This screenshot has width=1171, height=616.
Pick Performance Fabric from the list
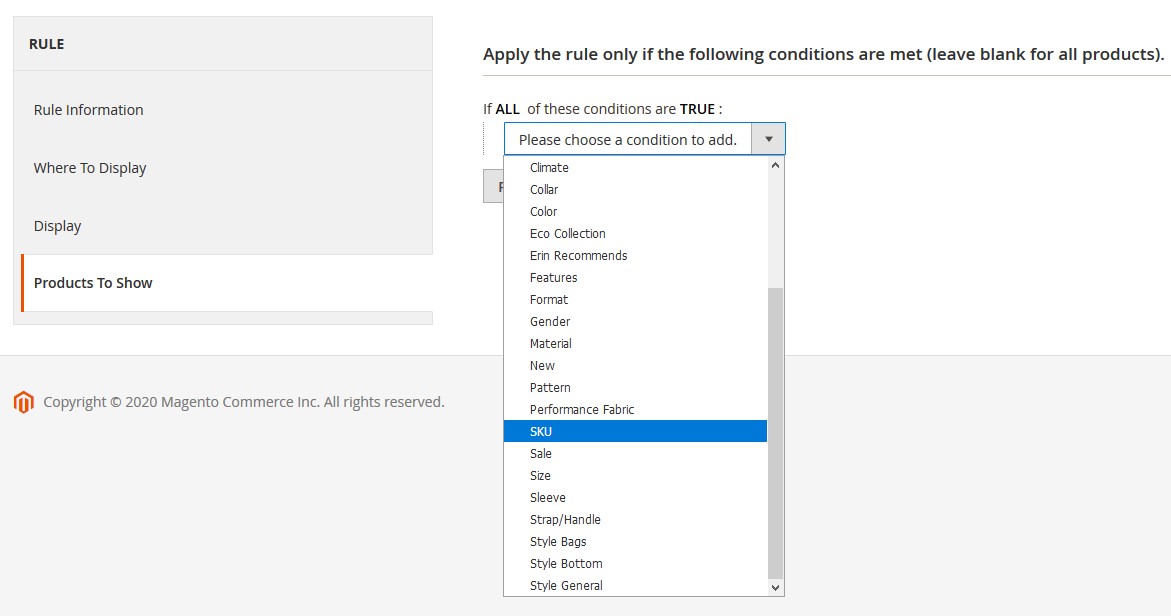[582, 410]
